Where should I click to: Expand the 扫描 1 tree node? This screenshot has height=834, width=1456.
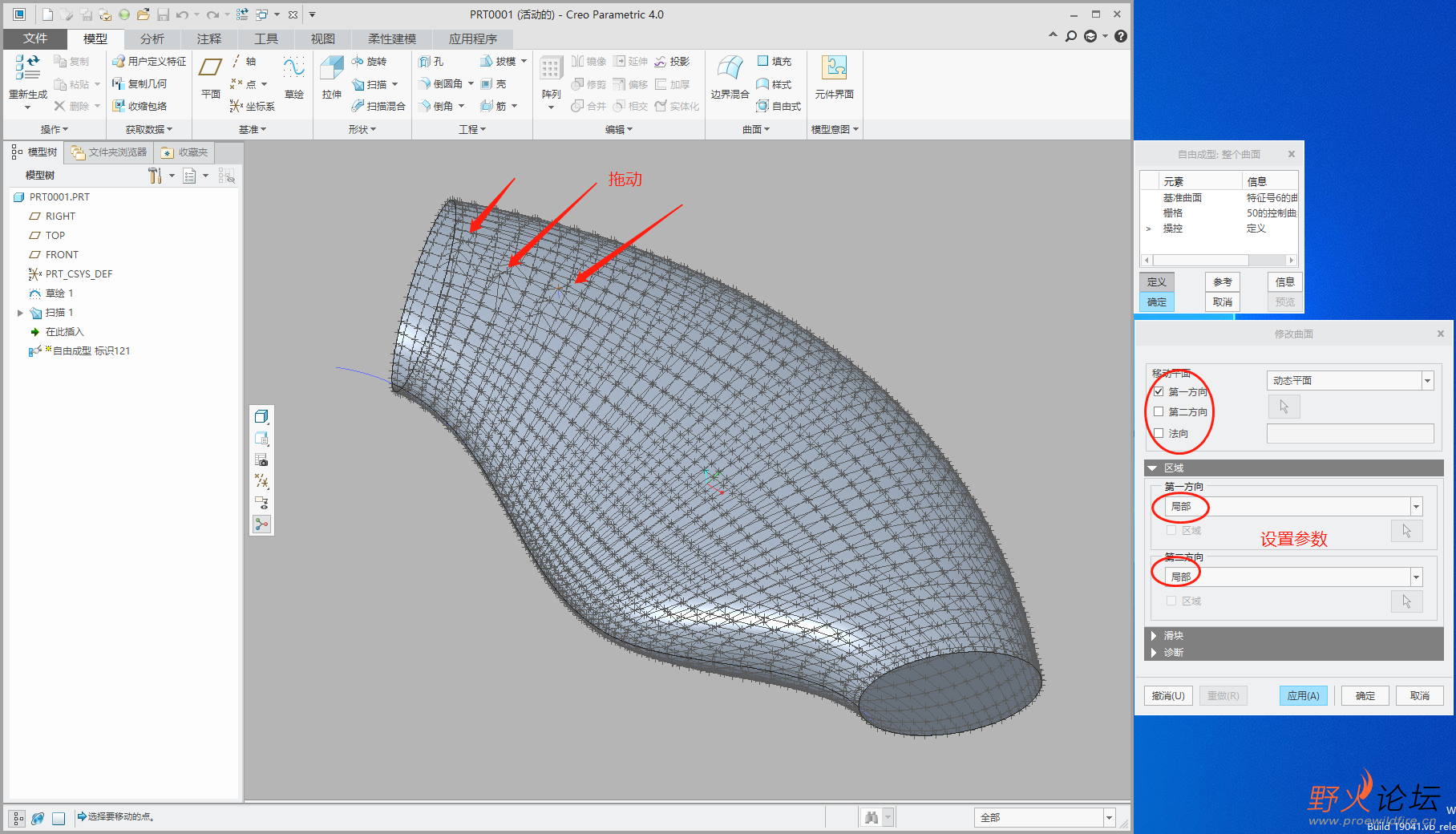click(x=20, y=313)
